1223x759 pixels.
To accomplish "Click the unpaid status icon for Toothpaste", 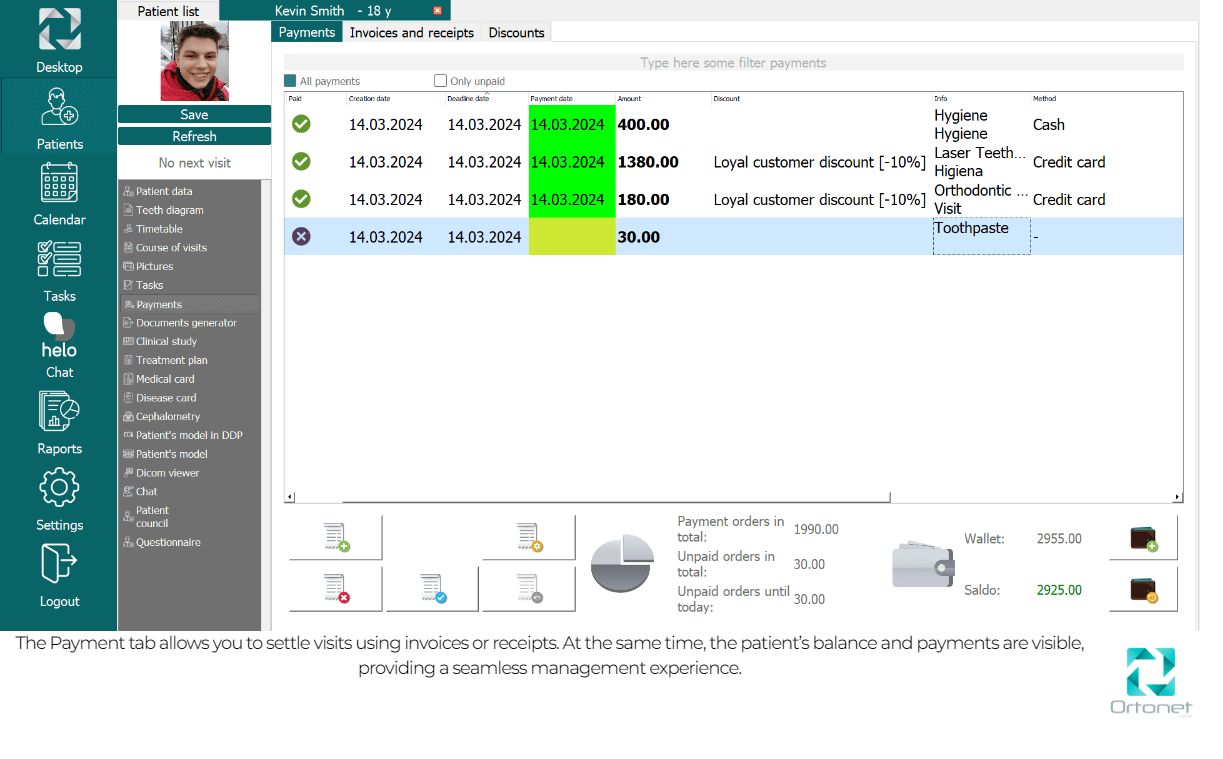I will [x=301, y=237].
